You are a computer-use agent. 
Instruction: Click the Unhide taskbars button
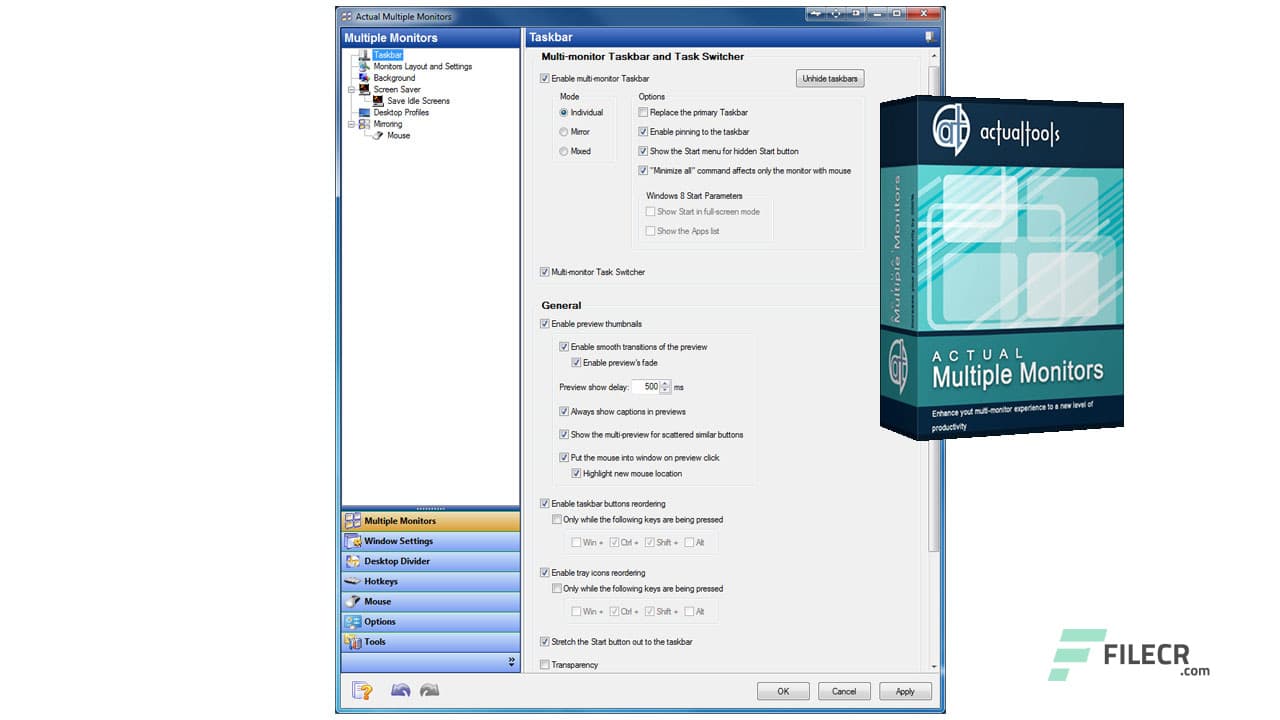coord(830,78)
